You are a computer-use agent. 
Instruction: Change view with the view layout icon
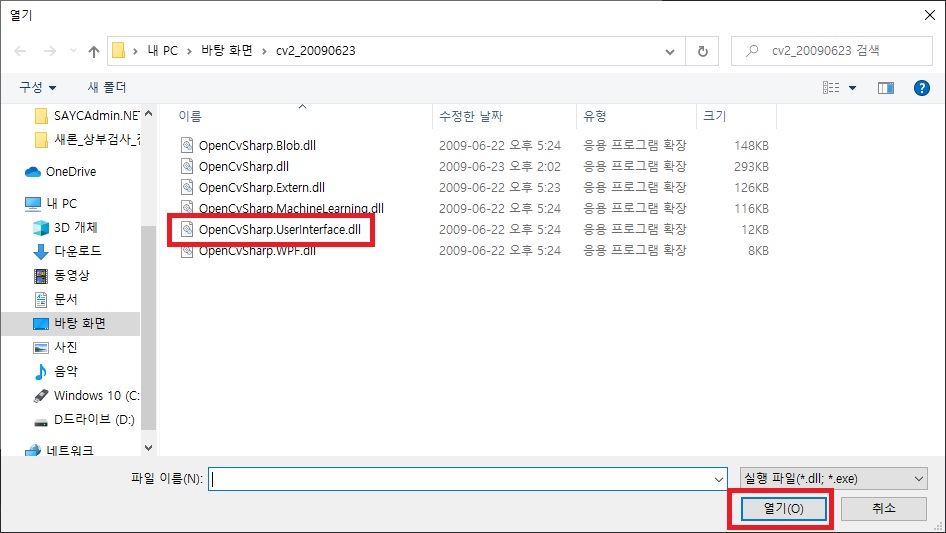click(831, 88)
